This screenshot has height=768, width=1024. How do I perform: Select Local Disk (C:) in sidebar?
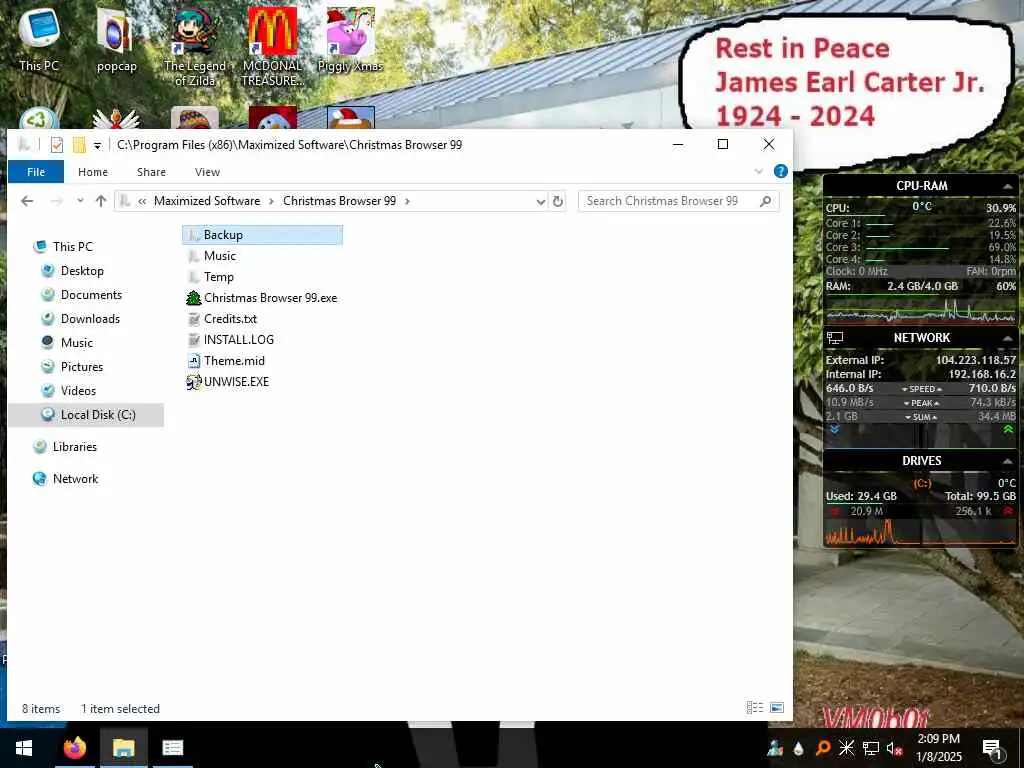click(x=86, y=415)
